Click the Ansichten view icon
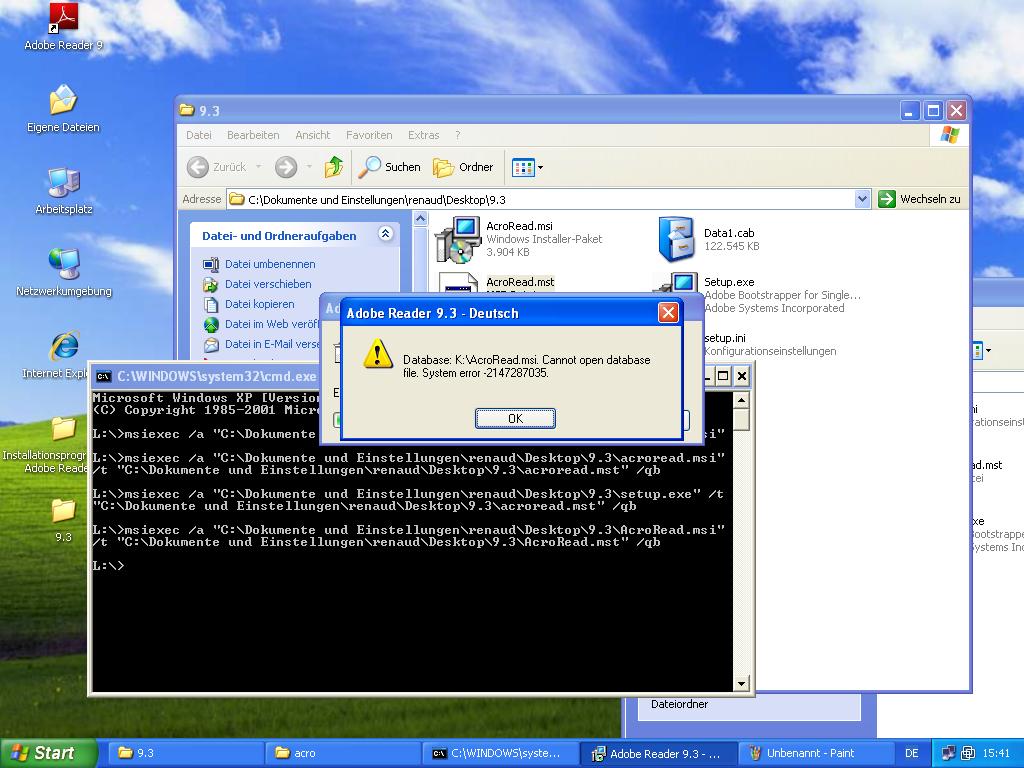 tap(523, 167)
